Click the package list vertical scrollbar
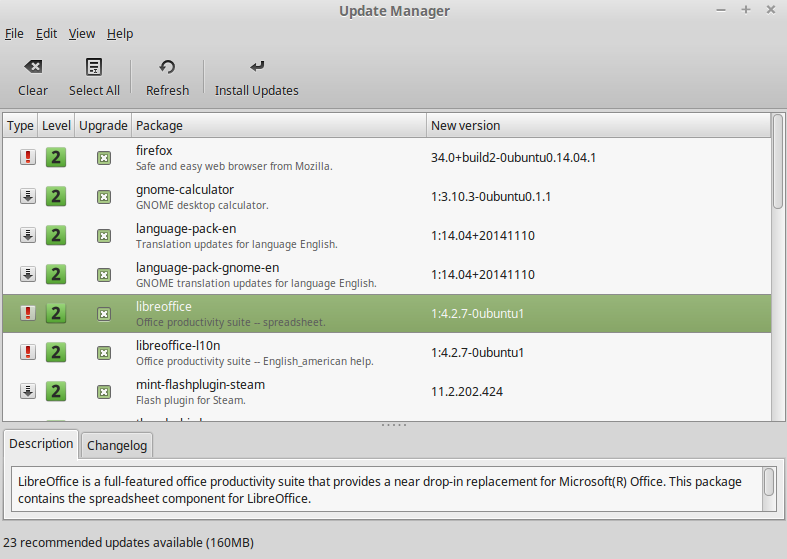The image size is (787, 559). [x=777, y=162]
